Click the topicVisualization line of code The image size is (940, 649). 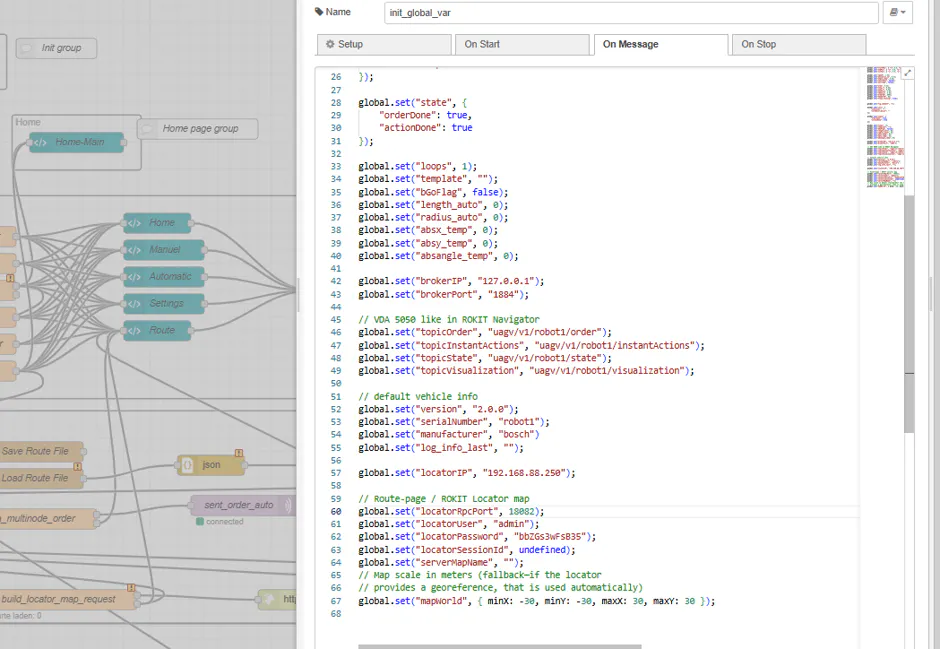[x=526, y=371]
